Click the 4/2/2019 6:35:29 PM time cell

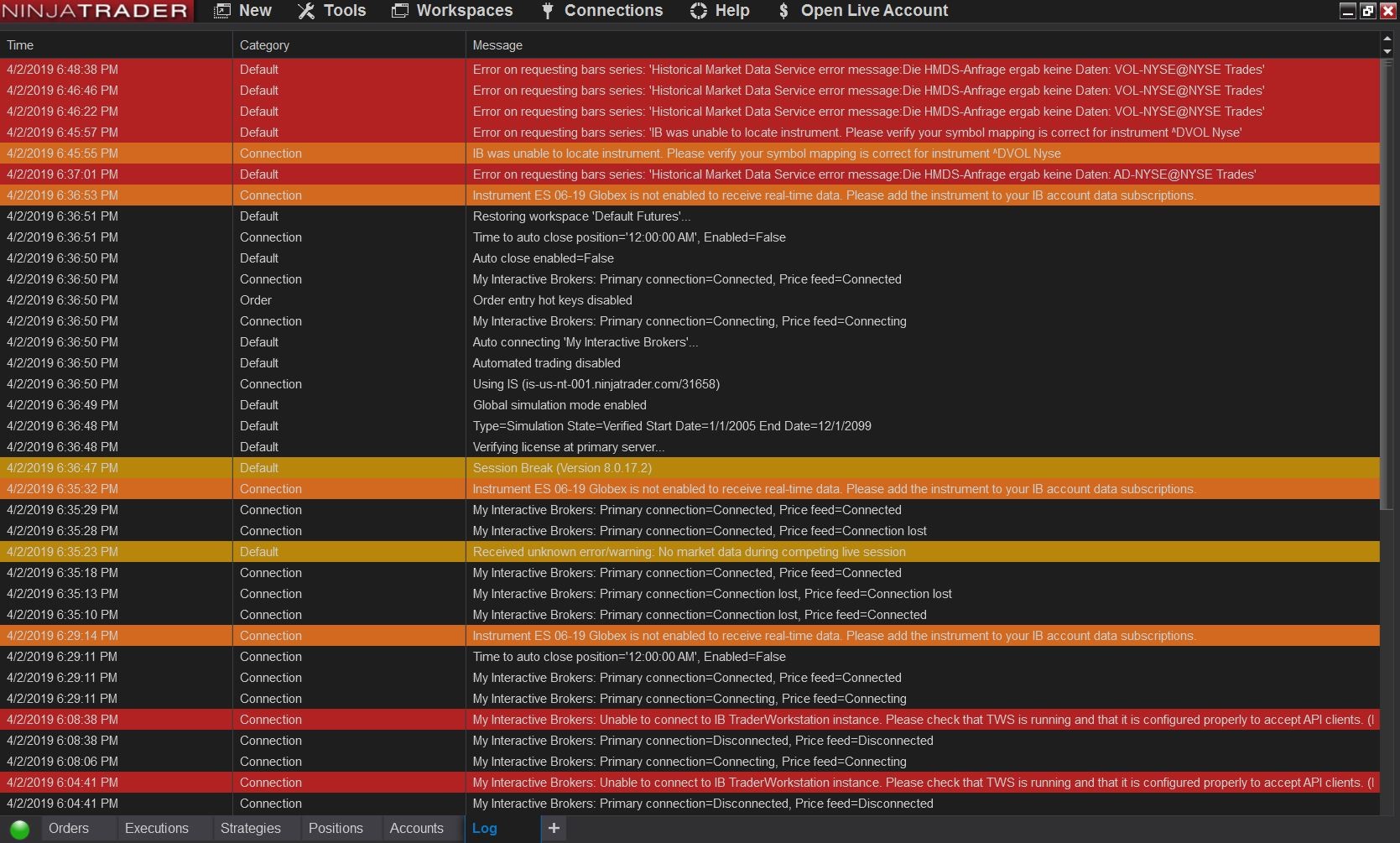point(116,510)
